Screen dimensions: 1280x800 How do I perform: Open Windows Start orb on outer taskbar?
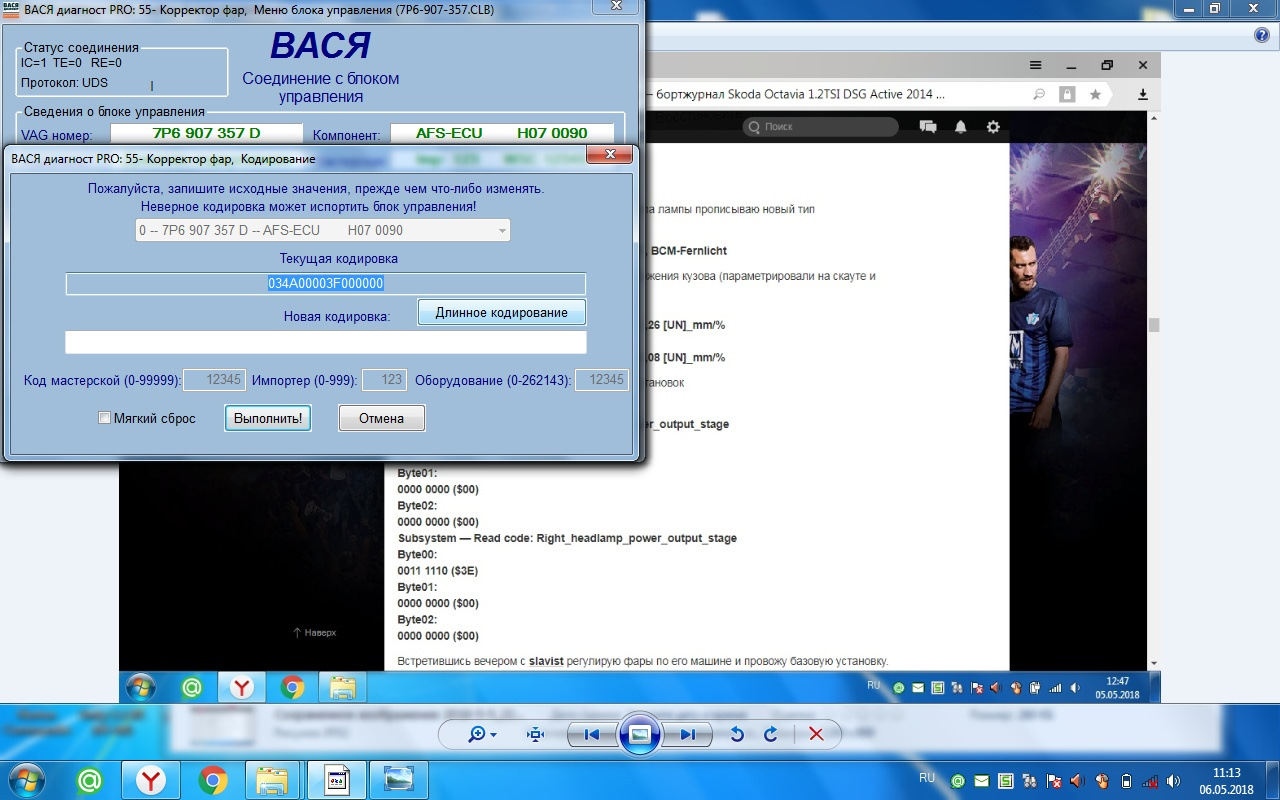28,780
